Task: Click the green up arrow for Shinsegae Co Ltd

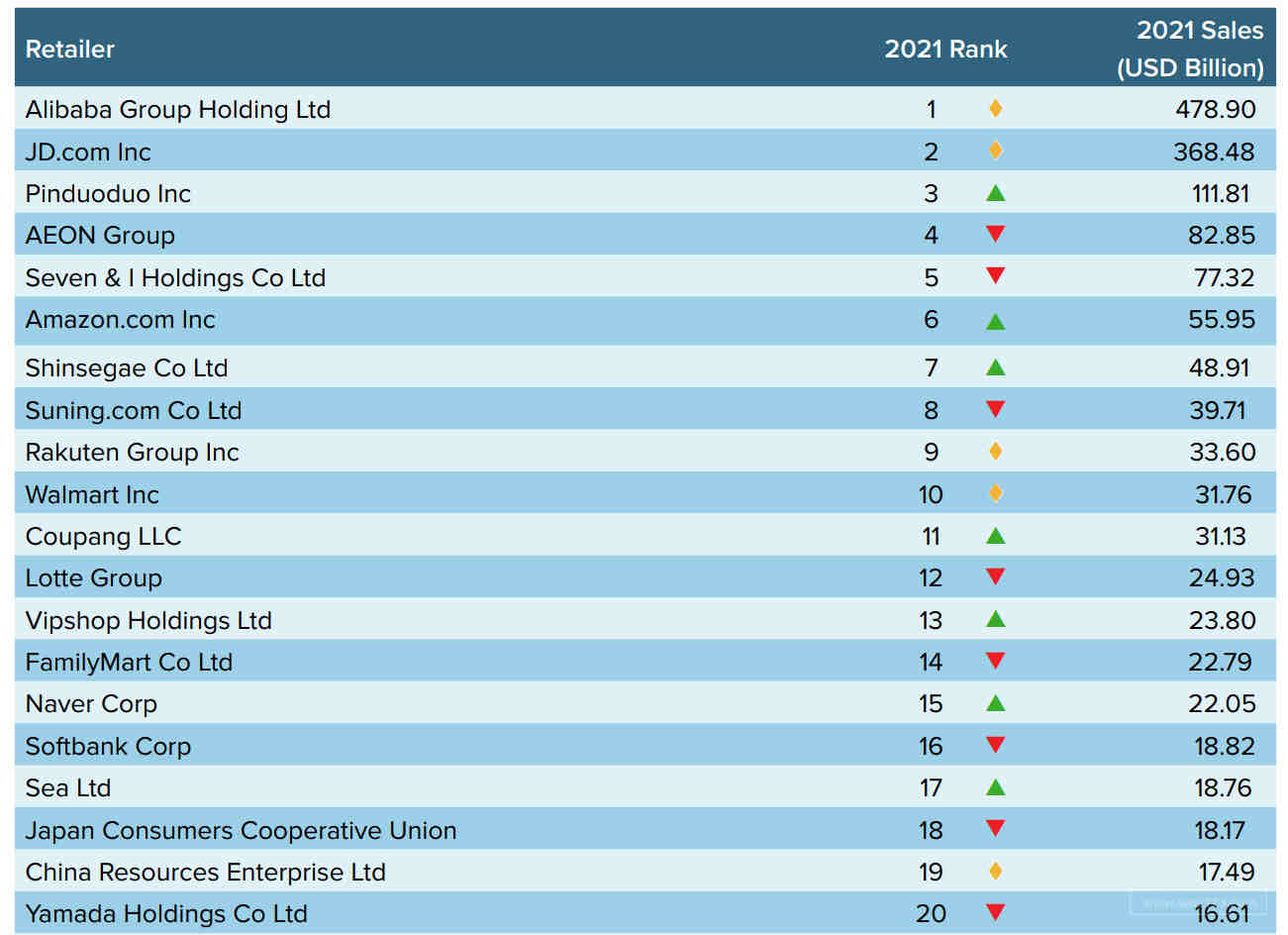Action: tap(996, 367)
